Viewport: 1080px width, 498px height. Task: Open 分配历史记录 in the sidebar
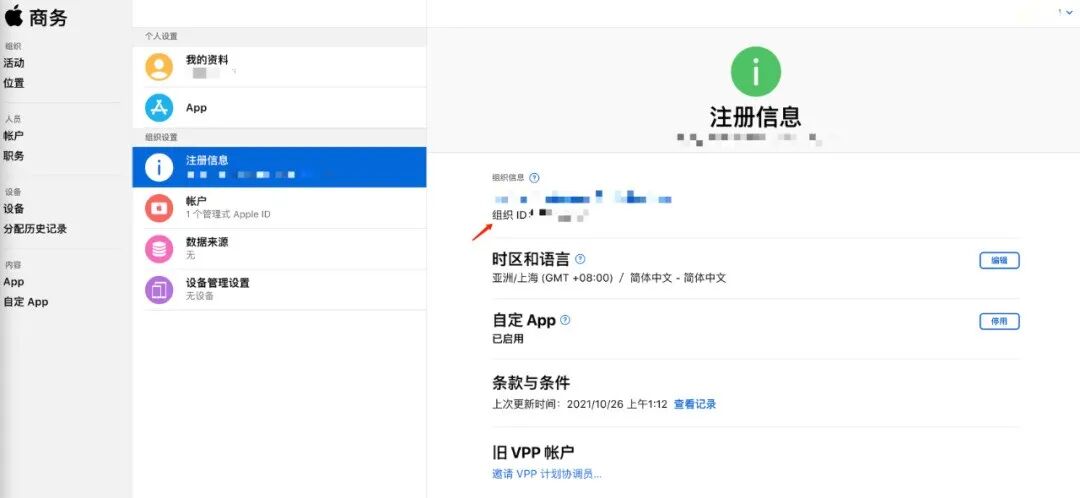35,229
